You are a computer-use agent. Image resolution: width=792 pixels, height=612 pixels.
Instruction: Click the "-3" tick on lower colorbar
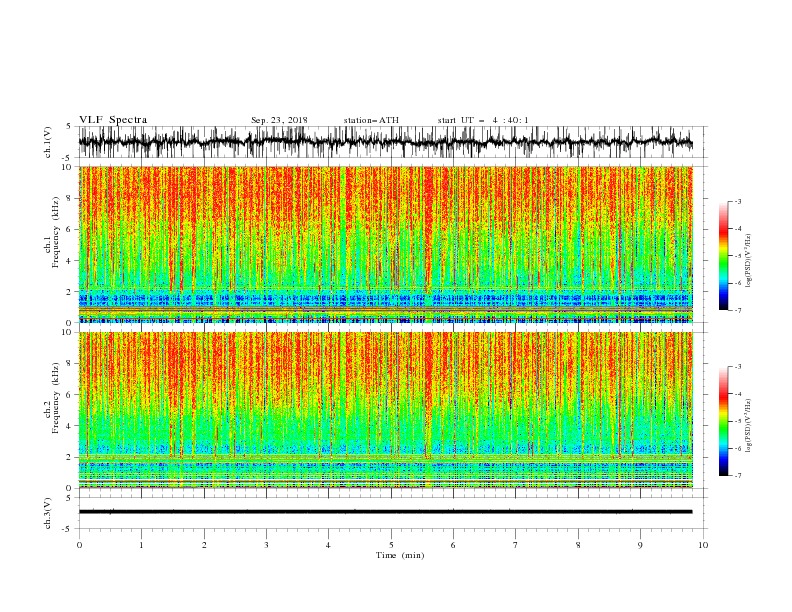click(x=737, y=367)
